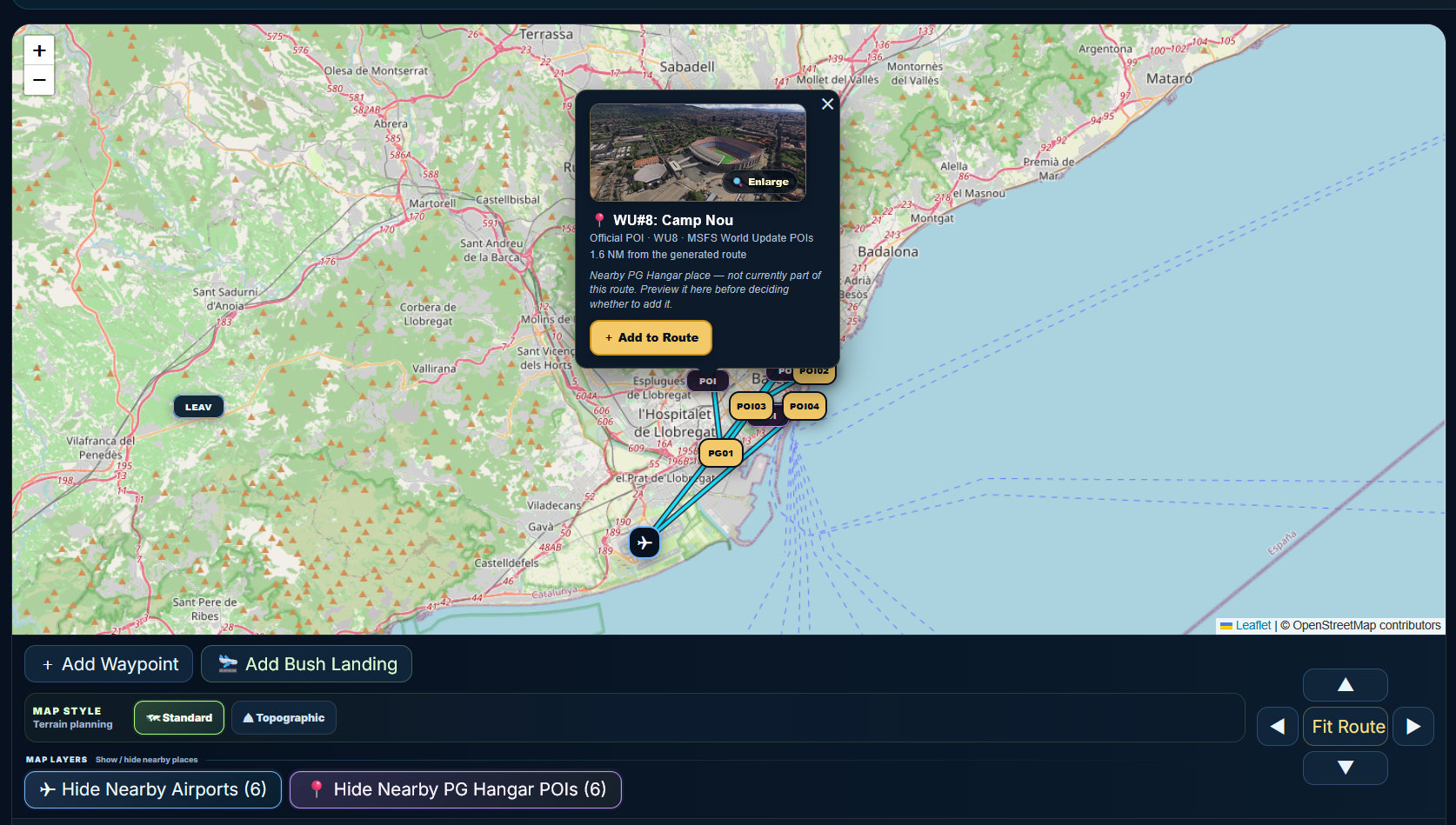The height and width of the screenshot is (825, 1456).
Task: Click '1.6 NM from the generated route' text
Action: coord(668,255)
